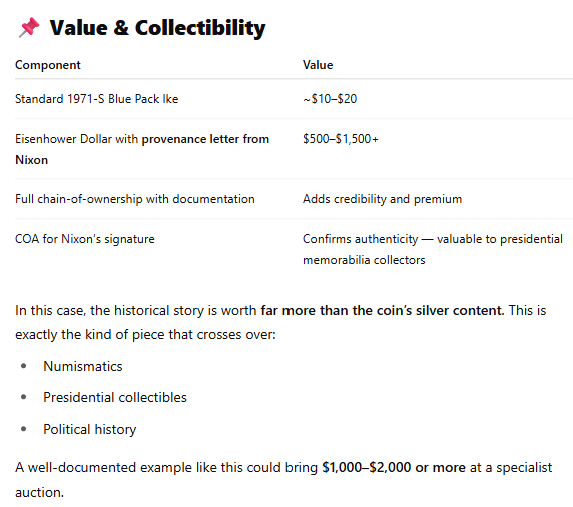Screen dimensions: 573x507
Task: Click the ~$10–$20 value cell
Action: coord(330,99)
